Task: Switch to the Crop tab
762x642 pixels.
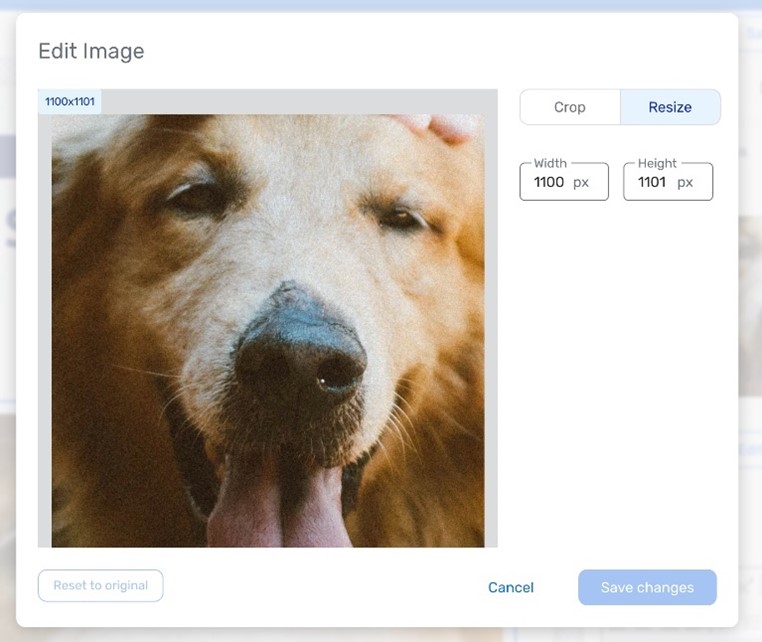Action: [x=570, y=107]
